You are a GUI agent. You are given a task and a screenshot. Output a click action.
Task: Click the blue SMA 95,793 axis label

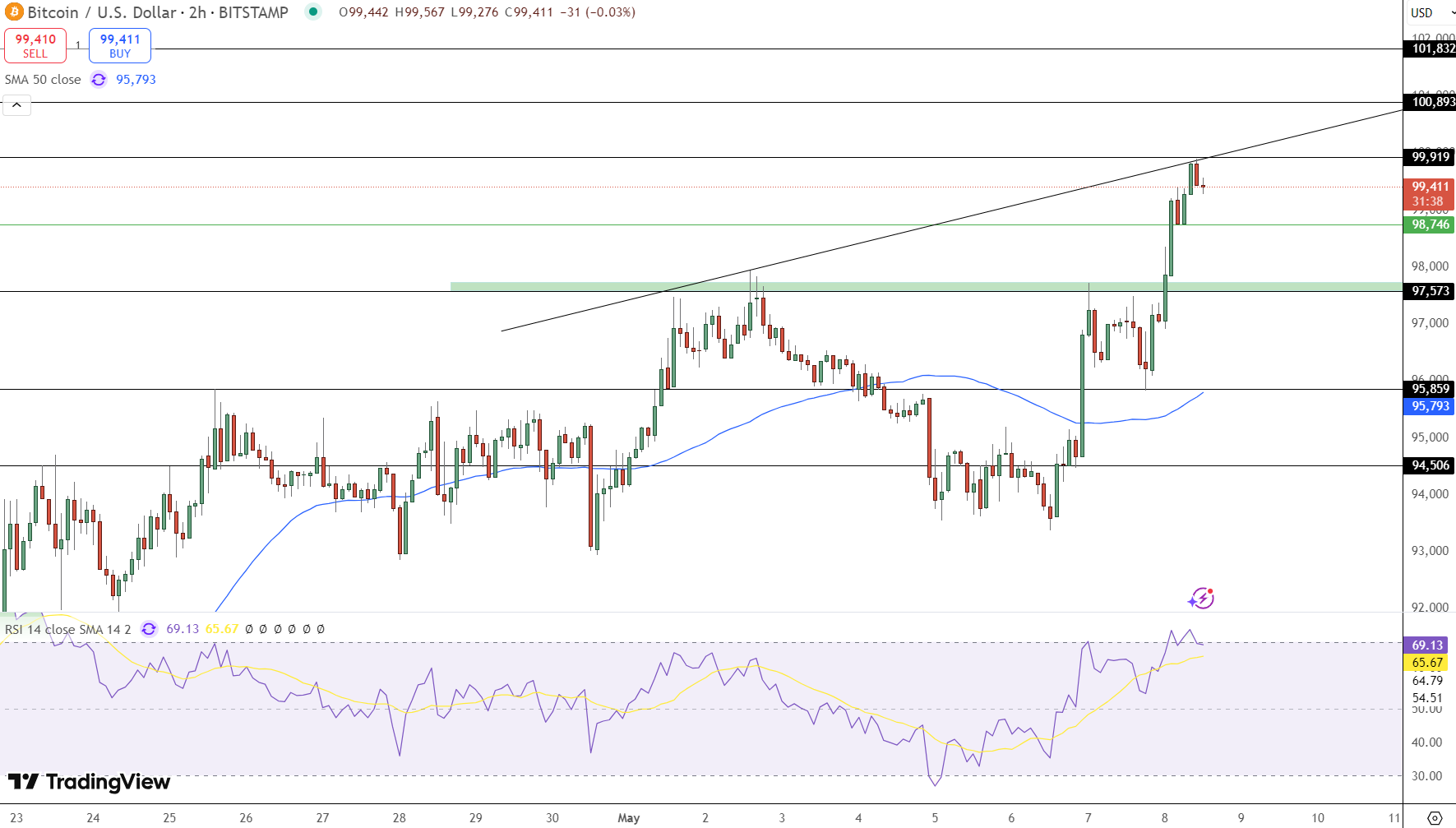pyautogui.click(x=1429, y=406)
